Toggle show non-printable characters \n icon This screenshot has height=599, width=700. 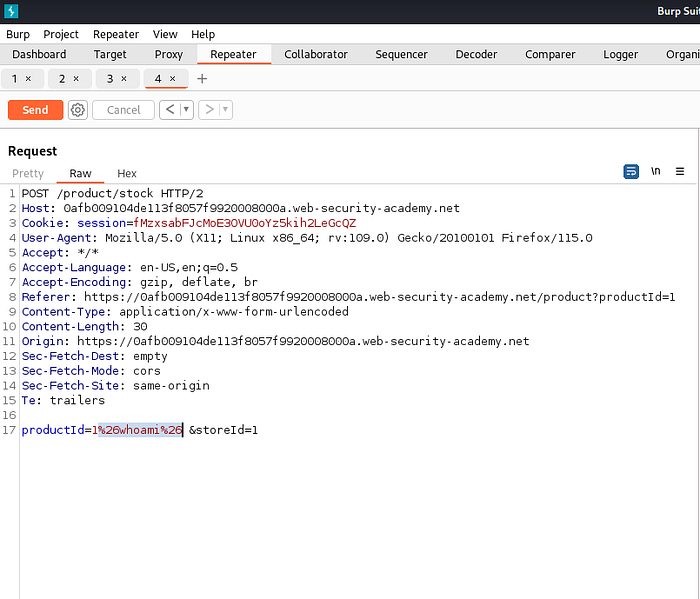coord(655,171)
